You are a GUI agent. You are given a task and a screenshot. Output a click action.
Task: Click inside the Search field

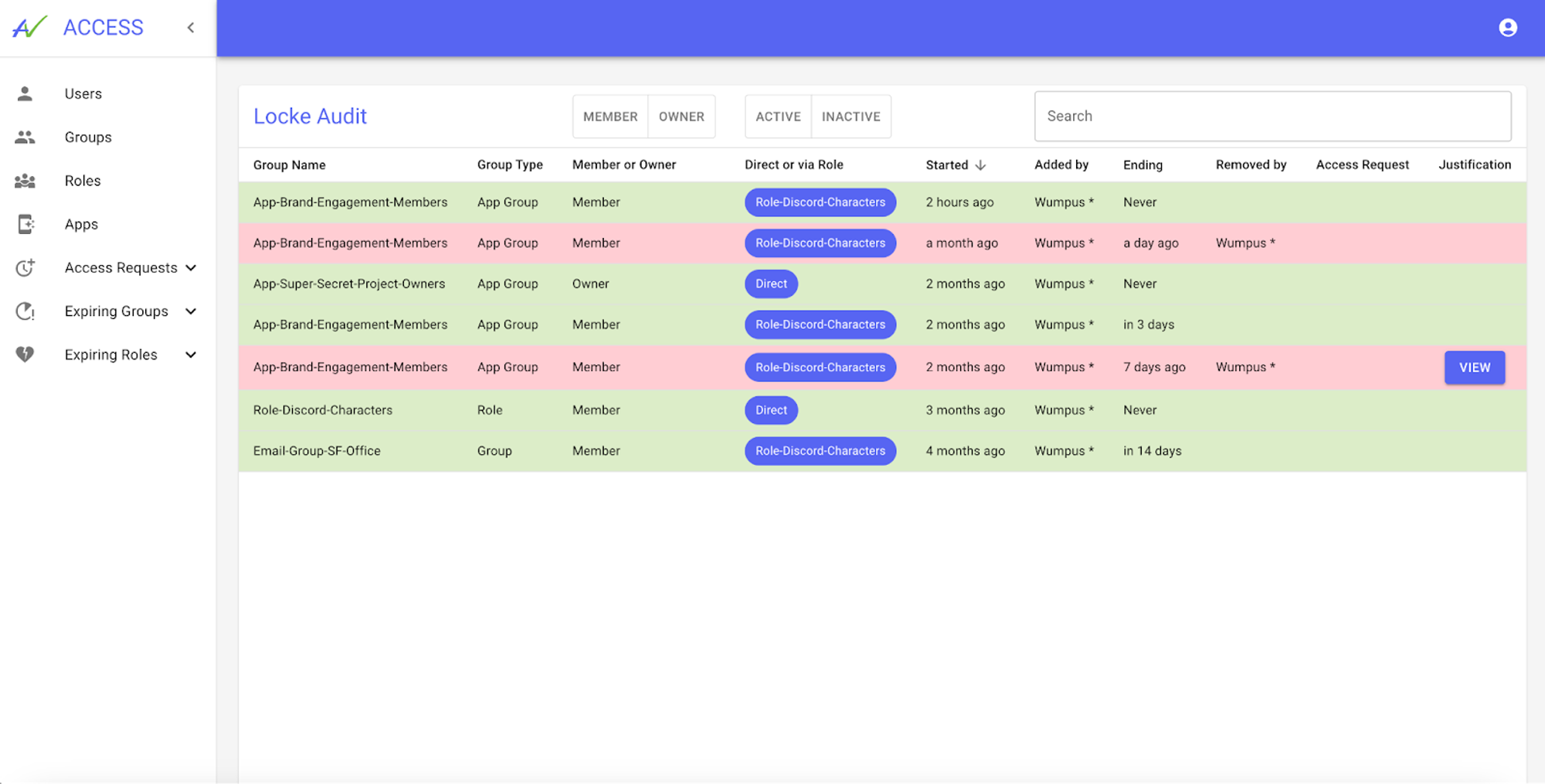(1272, 116)
